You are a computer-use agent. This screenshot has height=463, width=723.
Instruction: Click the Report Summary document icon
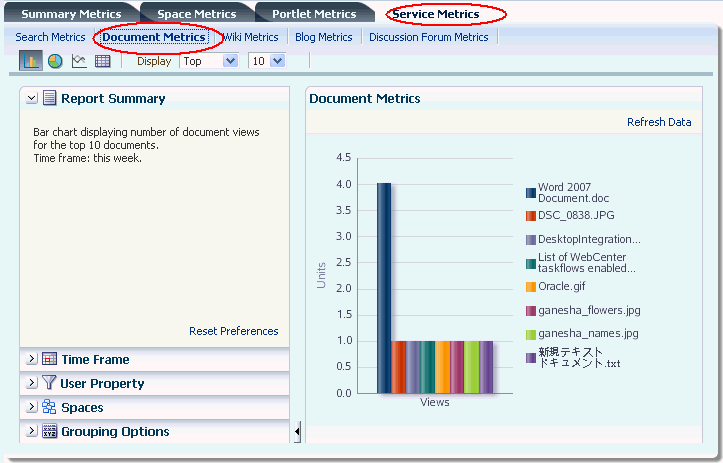(x=49, y=98)
